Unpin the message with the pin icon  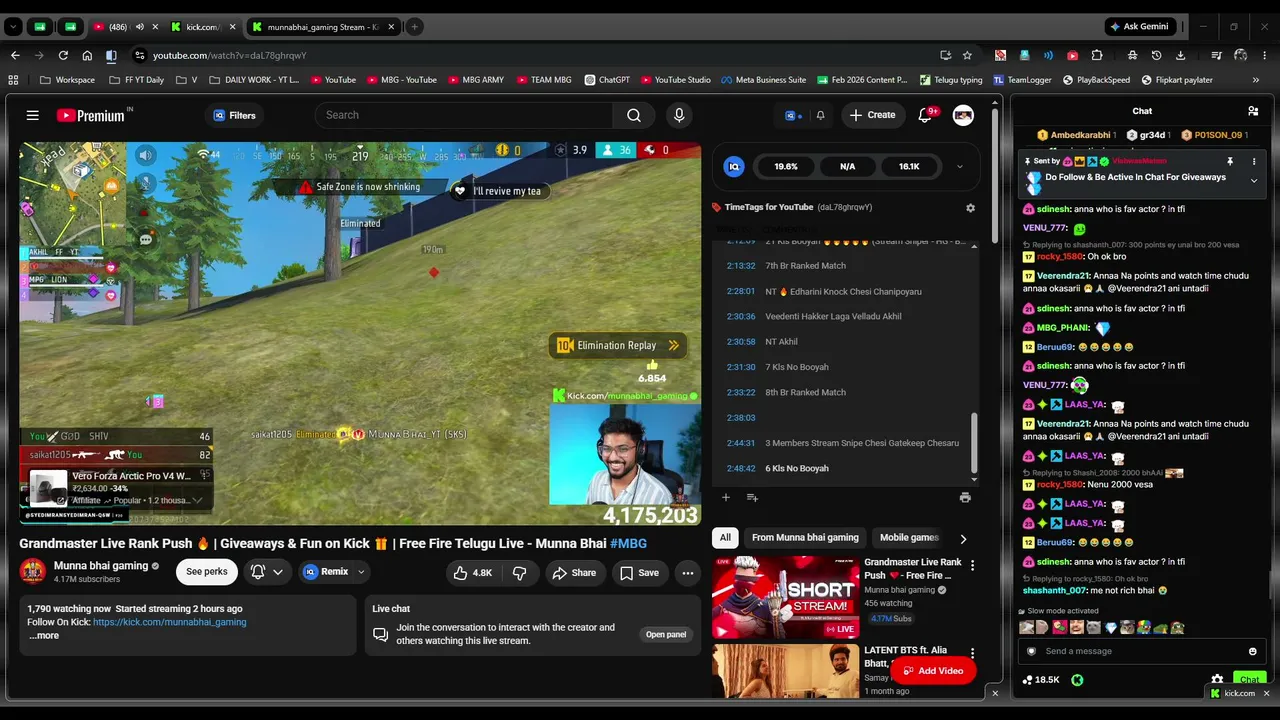pos(1230,161)
